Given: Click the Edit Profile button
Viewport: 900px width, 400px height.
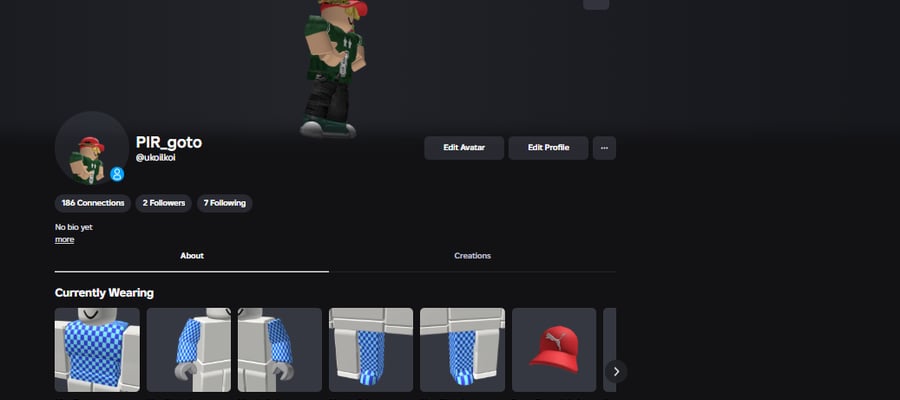Looking at the screenshot, I should tap(548, 148).
